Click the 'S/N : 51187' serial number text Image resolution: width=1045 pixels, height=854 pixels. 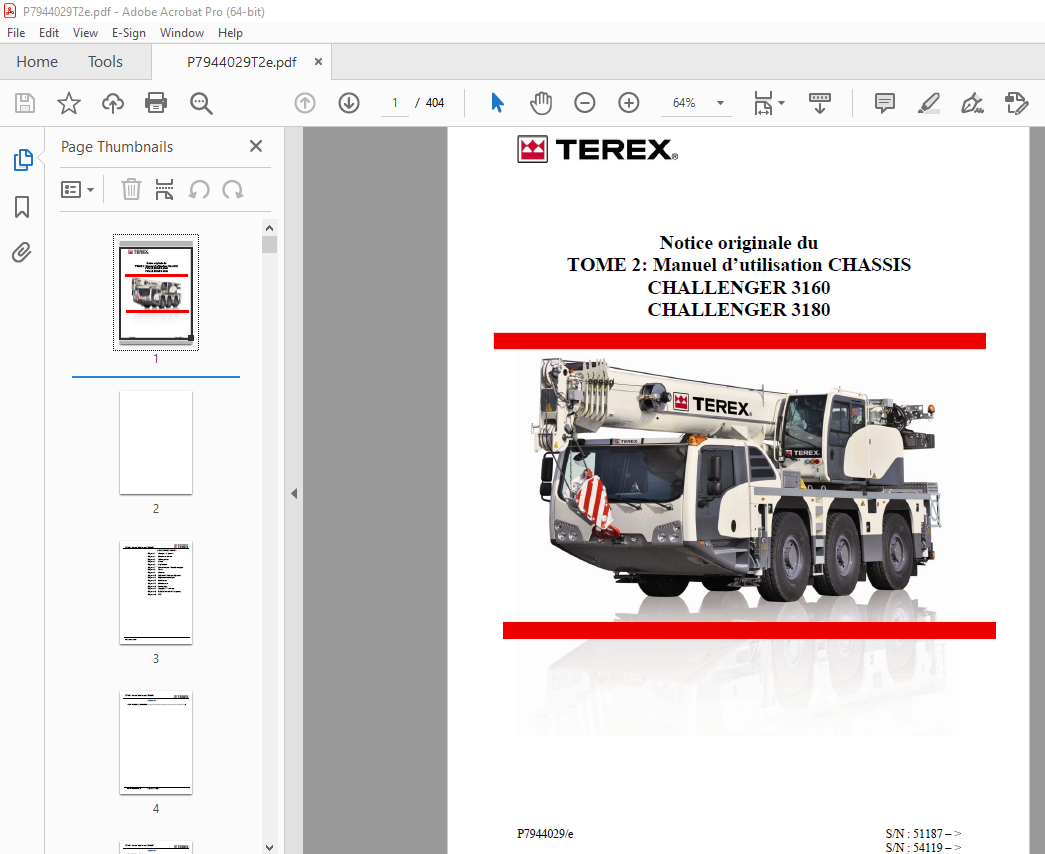(923, 833)
